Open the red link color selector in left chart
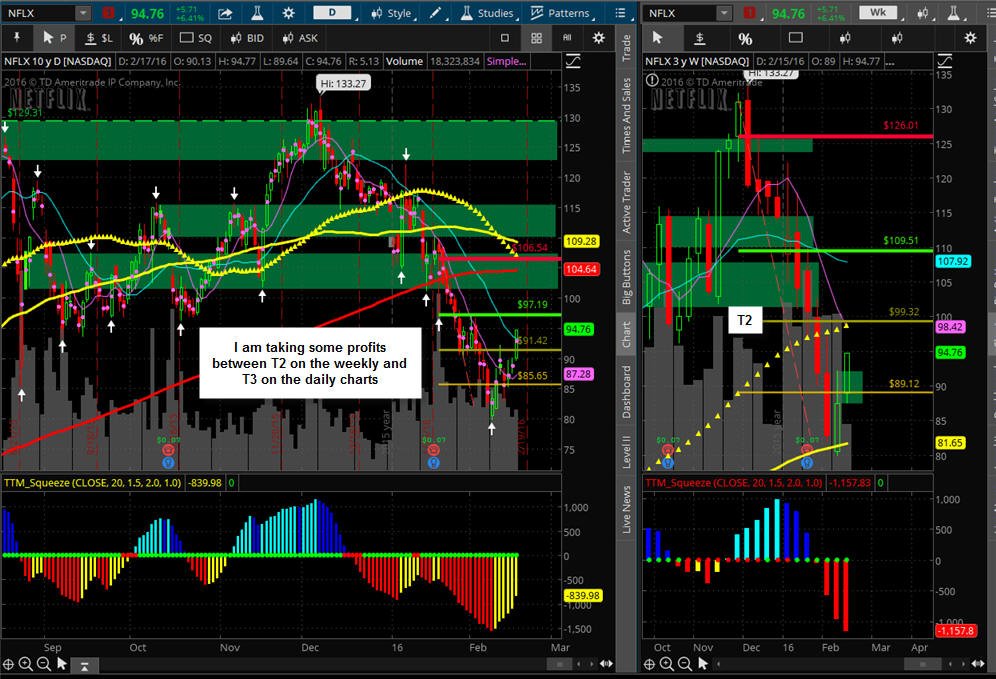The height and width of the screenshot is (679, 996). (108, 13)
